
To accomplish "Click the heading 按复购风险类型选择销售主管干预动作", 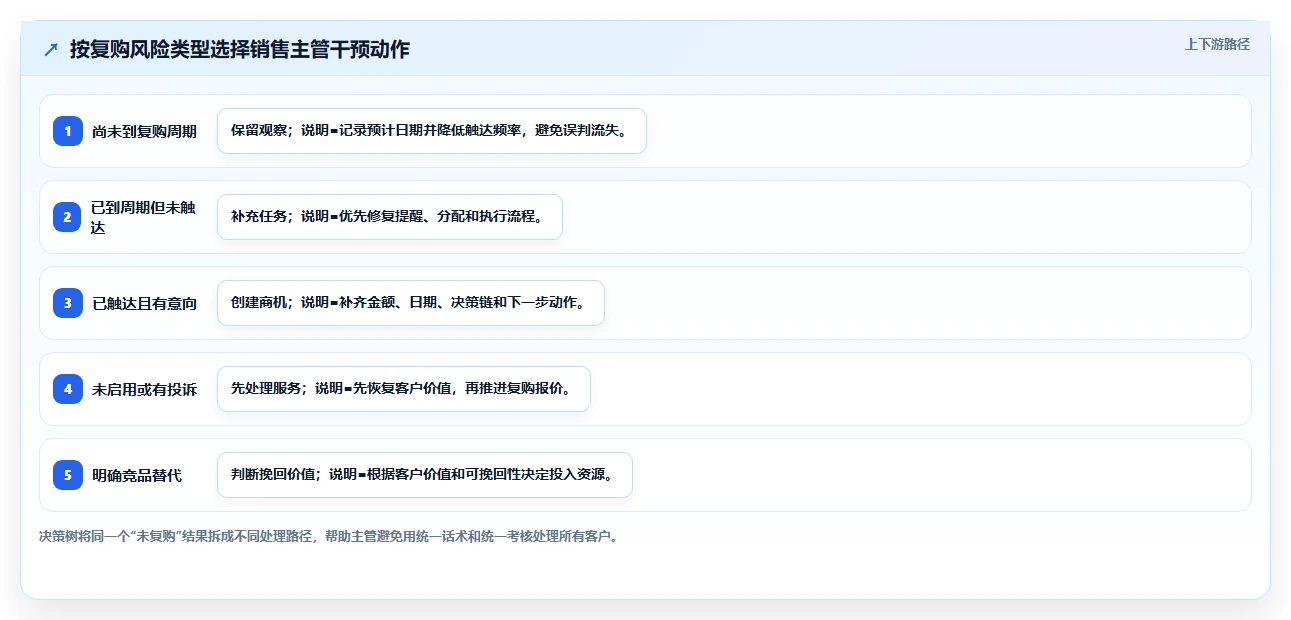I will [x=240, y=49].
